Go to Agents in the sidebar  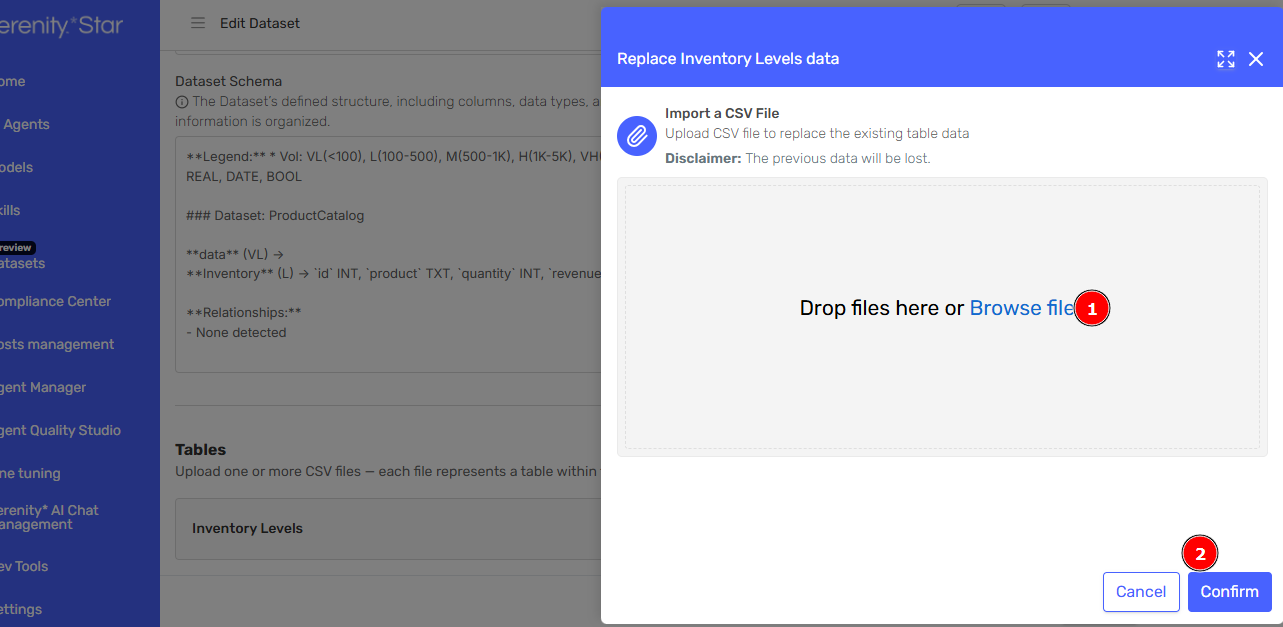(26, 124)
